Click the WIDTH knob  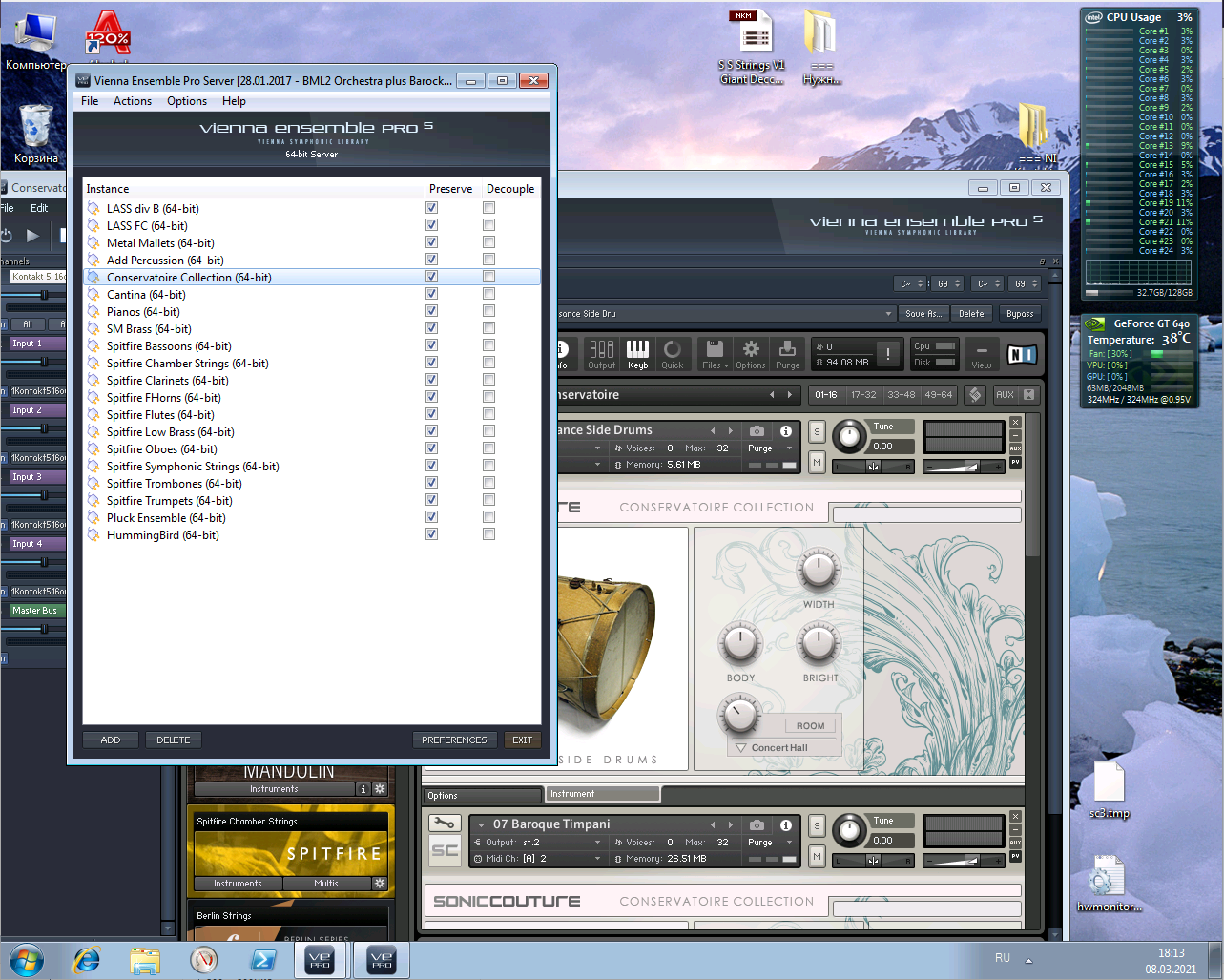click(x=818, y=570)
